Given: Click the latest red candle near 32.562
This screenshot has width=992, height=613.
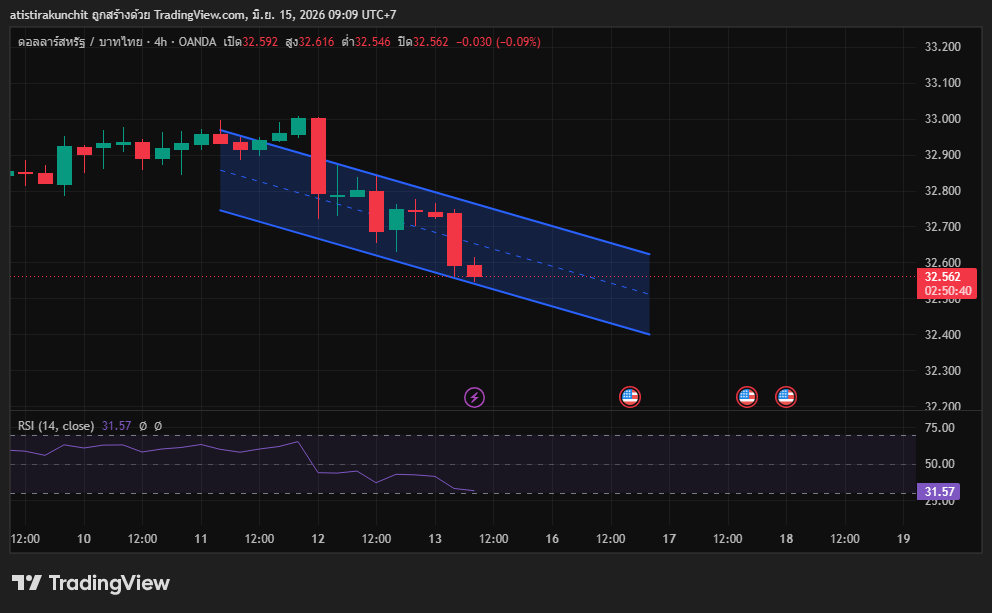Looking at the screenshot, I should 474,271.
